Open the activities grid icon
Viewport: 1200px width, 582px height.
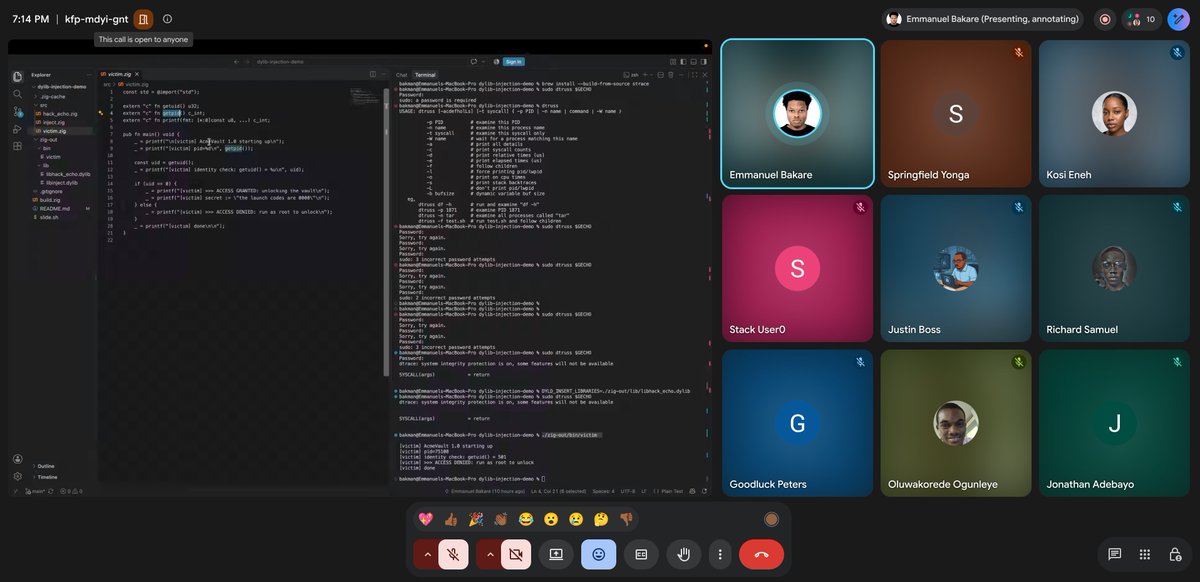(1145, 554)
